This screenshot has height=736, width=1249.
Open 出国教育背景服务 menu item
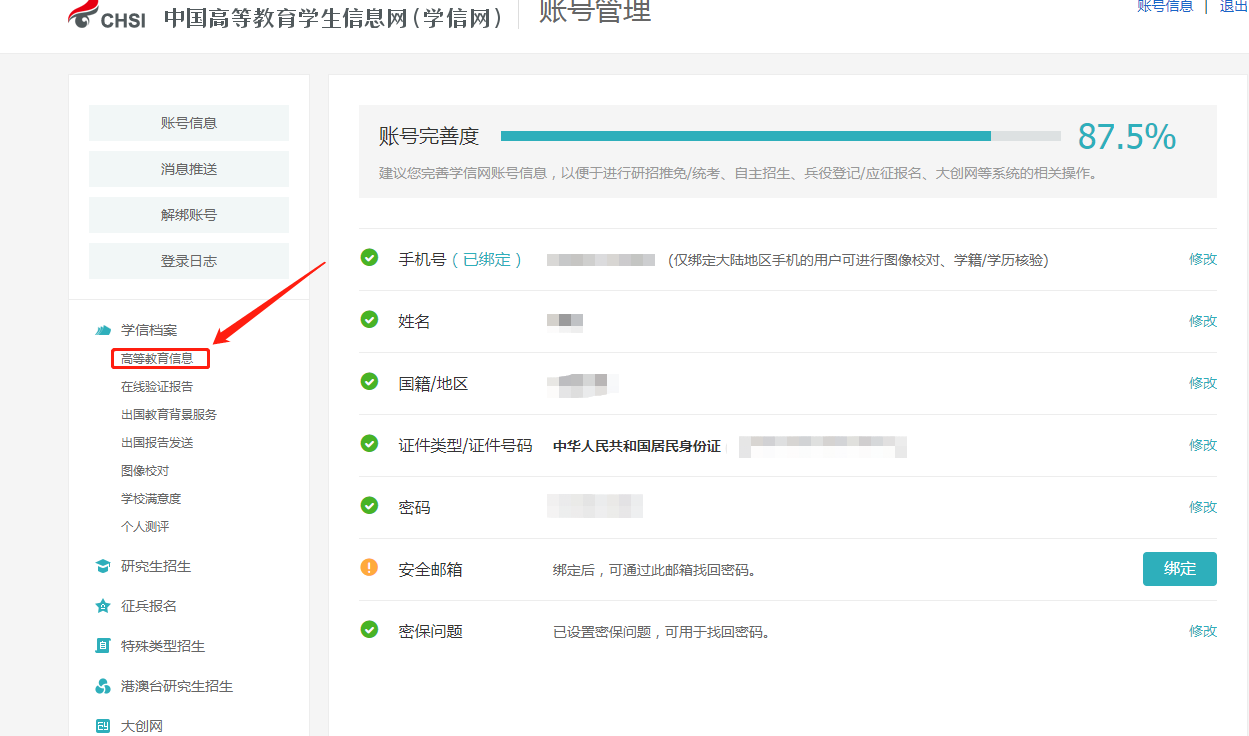[169, 414]
